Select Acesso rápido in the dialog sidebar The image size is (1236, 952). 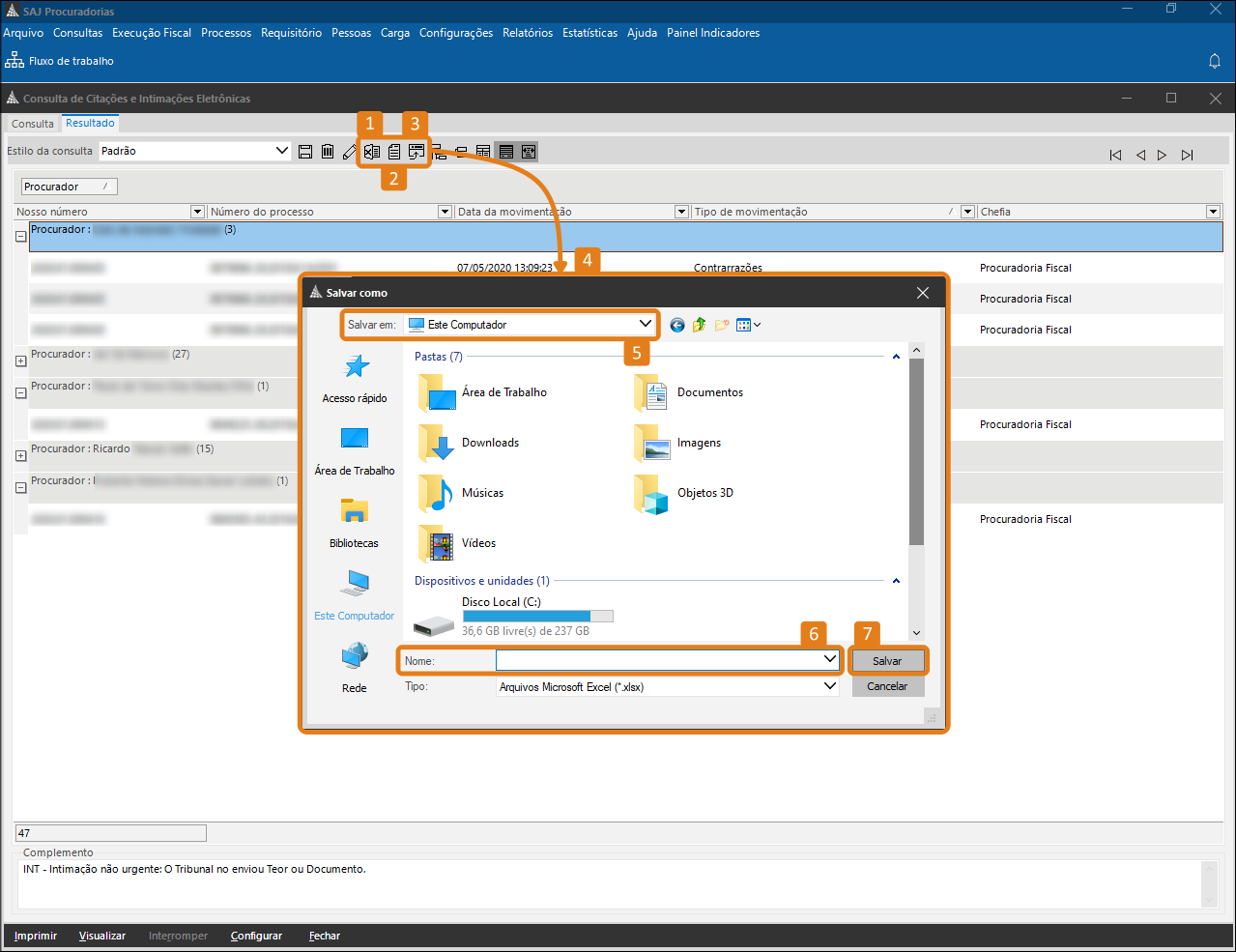coord(355,378)
